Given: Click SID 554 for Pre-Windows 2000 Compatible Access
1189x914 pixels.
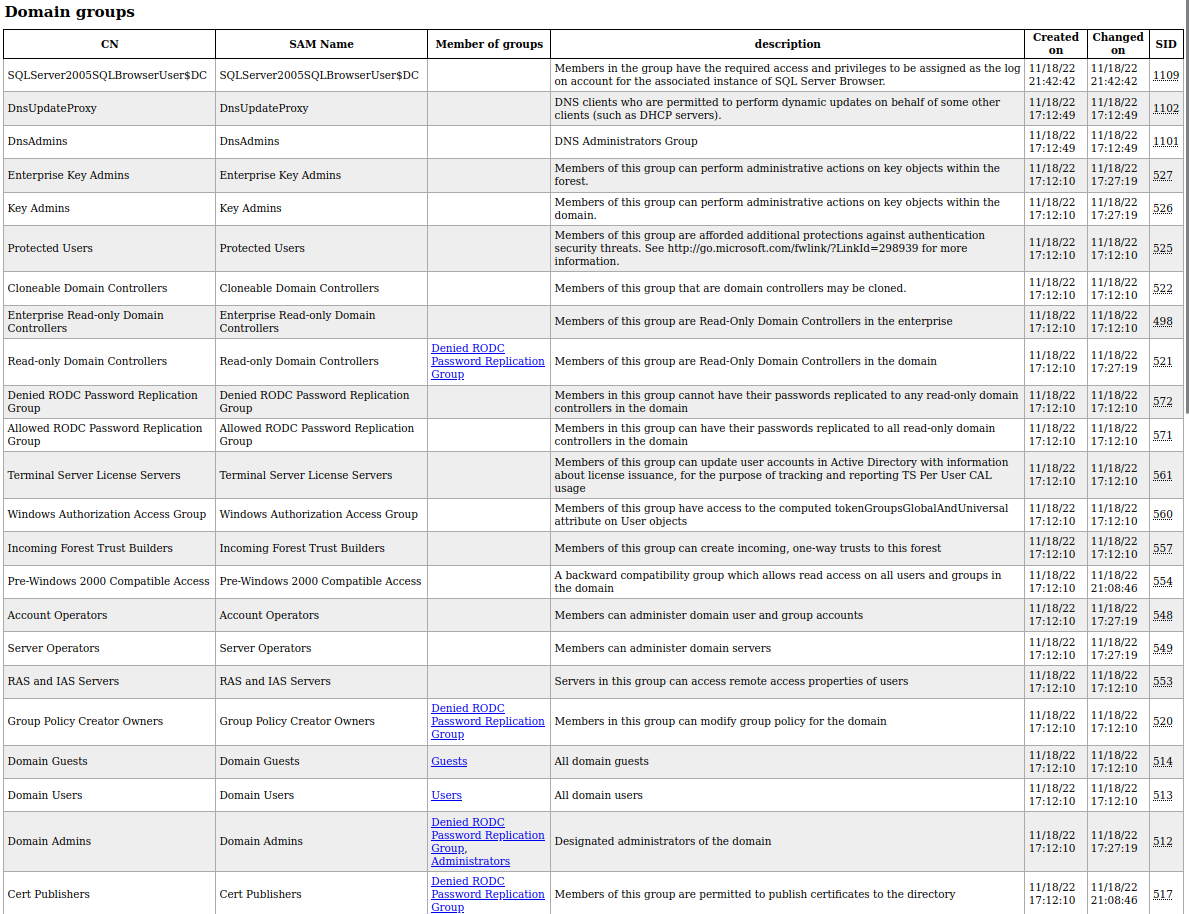Looking at the screenshot, I should click(1162, 582).
